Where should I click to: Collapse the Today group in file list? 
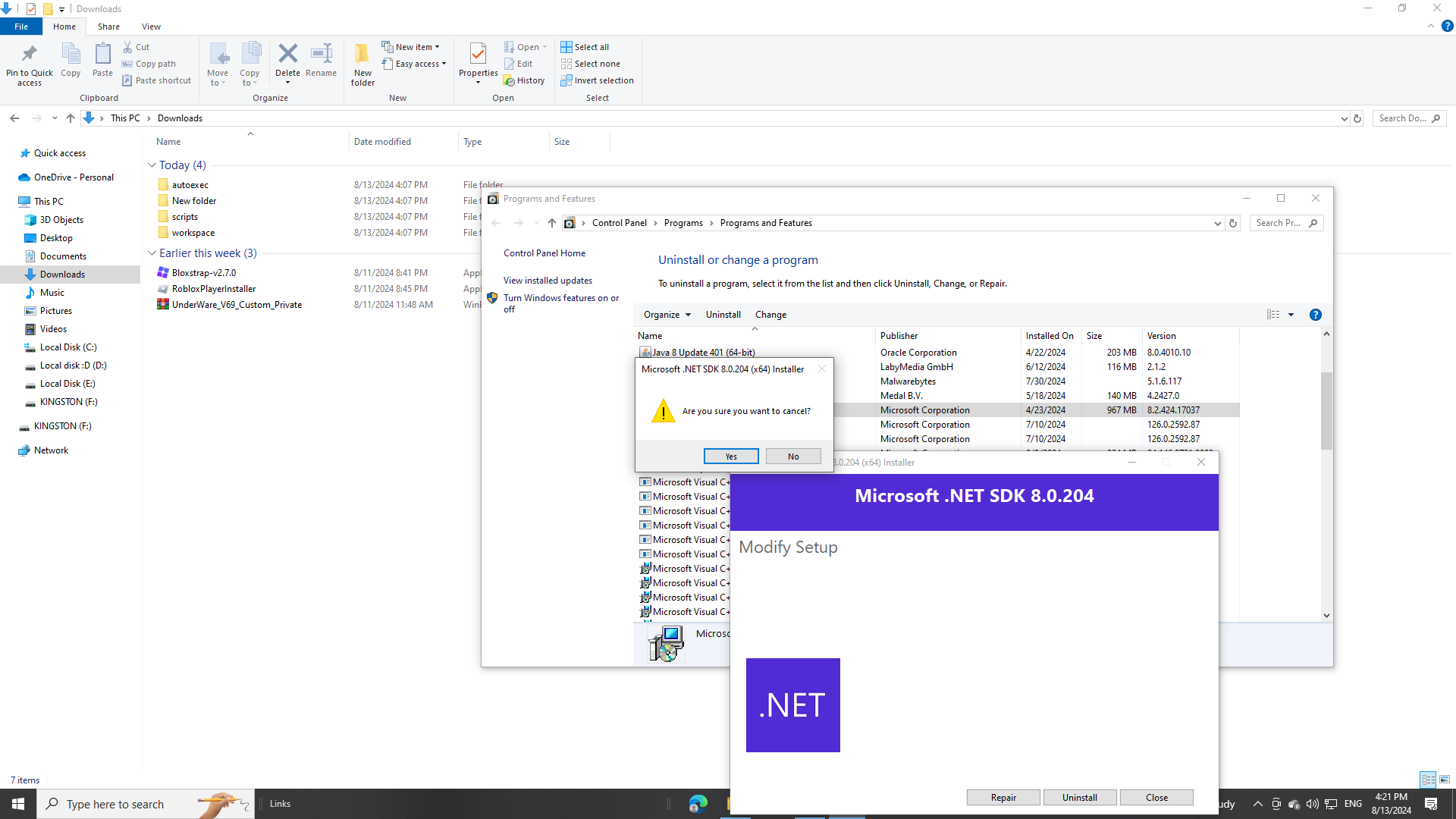pyautogui.click(x=152, y=165)
